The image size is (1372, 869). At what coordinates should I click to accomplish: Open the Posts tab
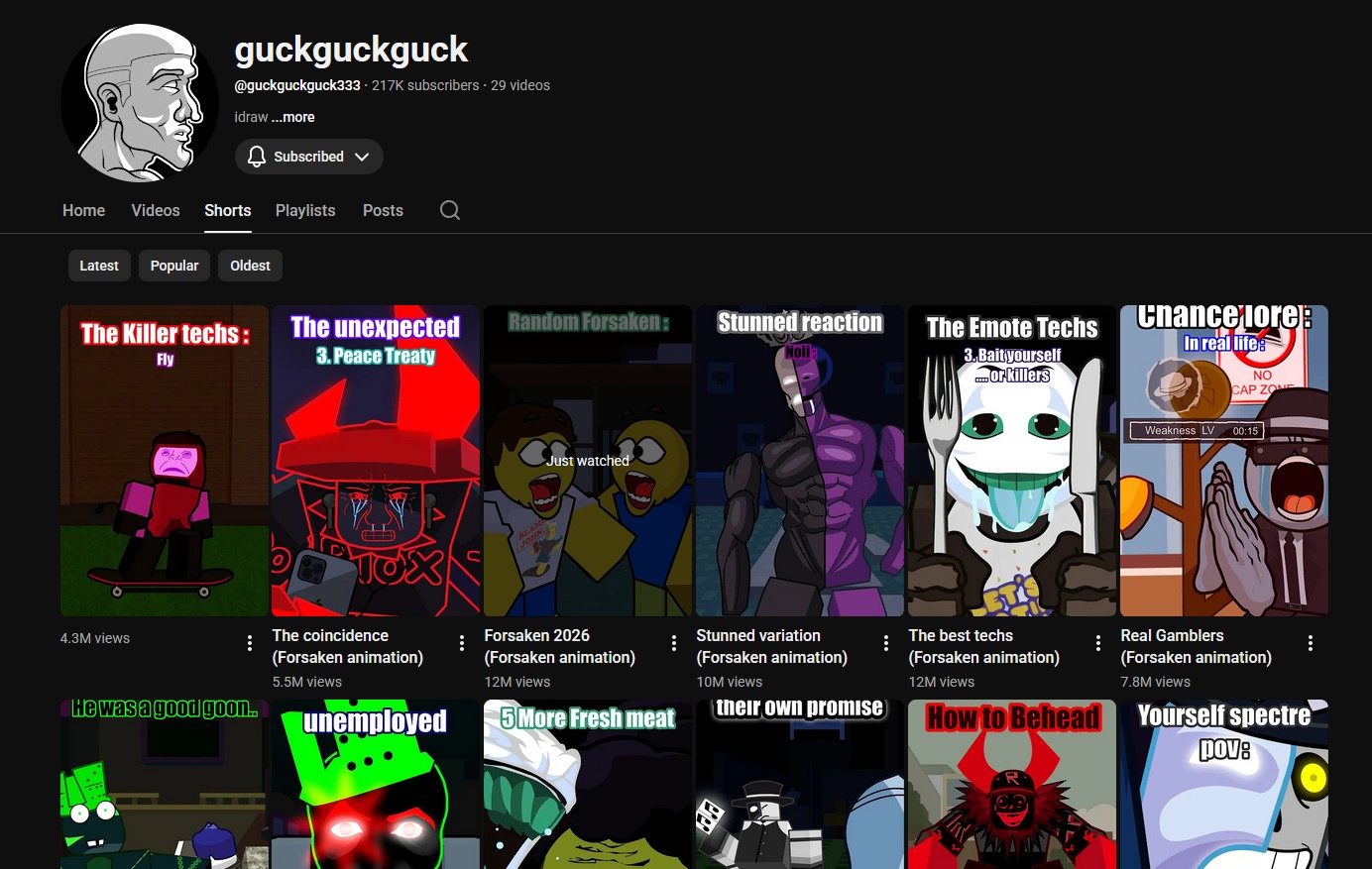383,210
